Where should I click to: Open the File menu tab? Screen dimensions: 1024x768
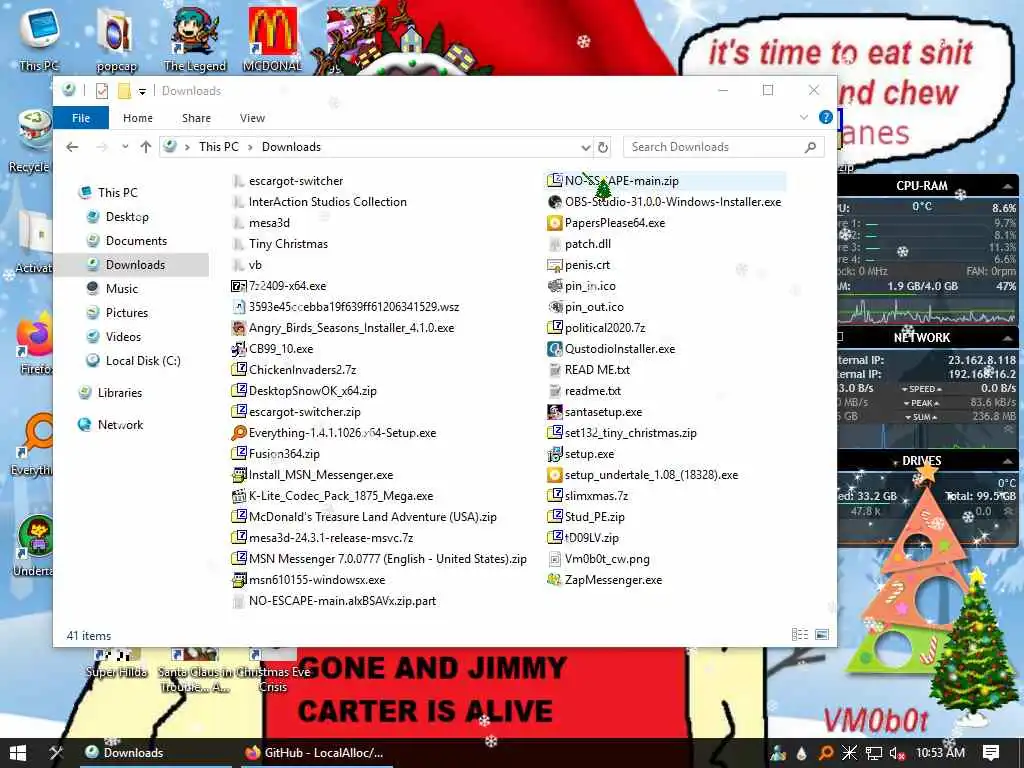coord(81,118)
